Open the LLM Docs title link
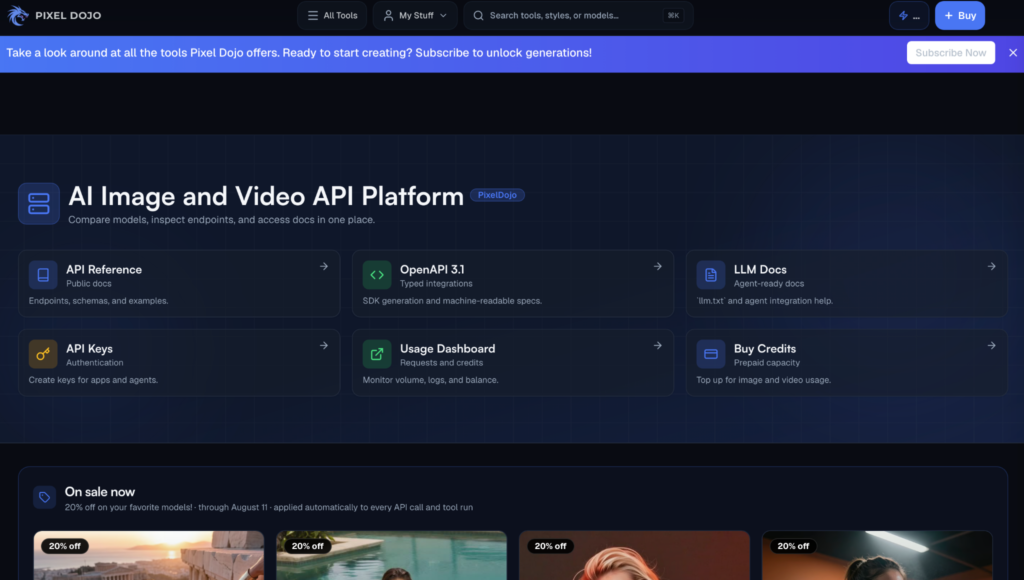 tap(760, 269)
